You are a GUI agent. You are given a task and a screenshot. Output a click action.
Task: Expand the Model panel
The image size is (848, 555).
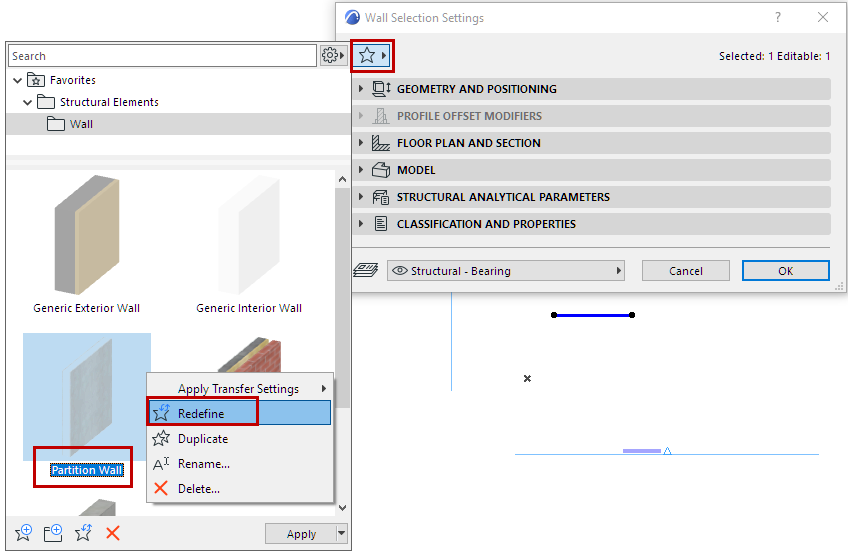[x=361, y=170]
